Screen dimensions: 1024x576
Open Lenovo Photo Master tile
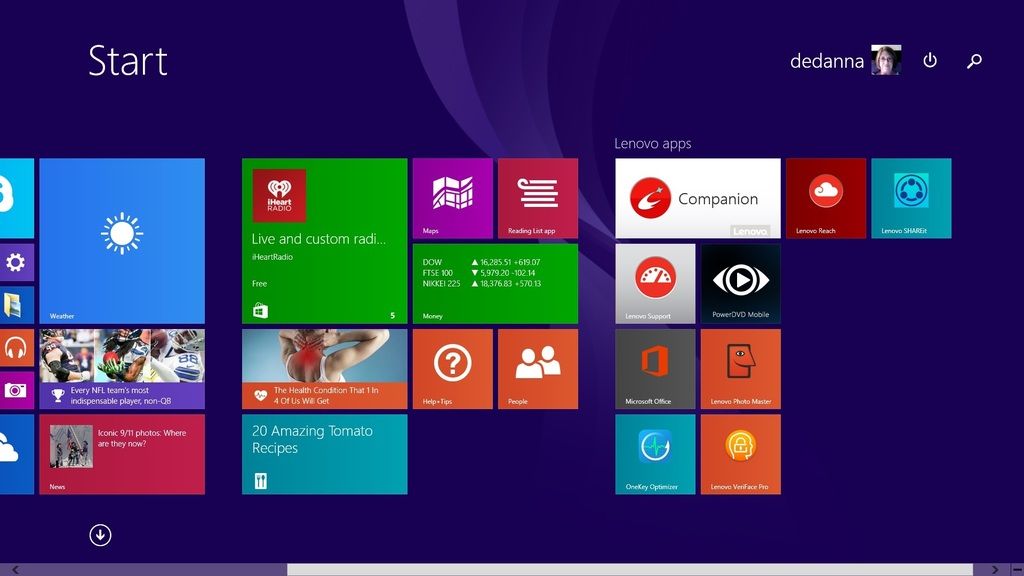point(740,368)
